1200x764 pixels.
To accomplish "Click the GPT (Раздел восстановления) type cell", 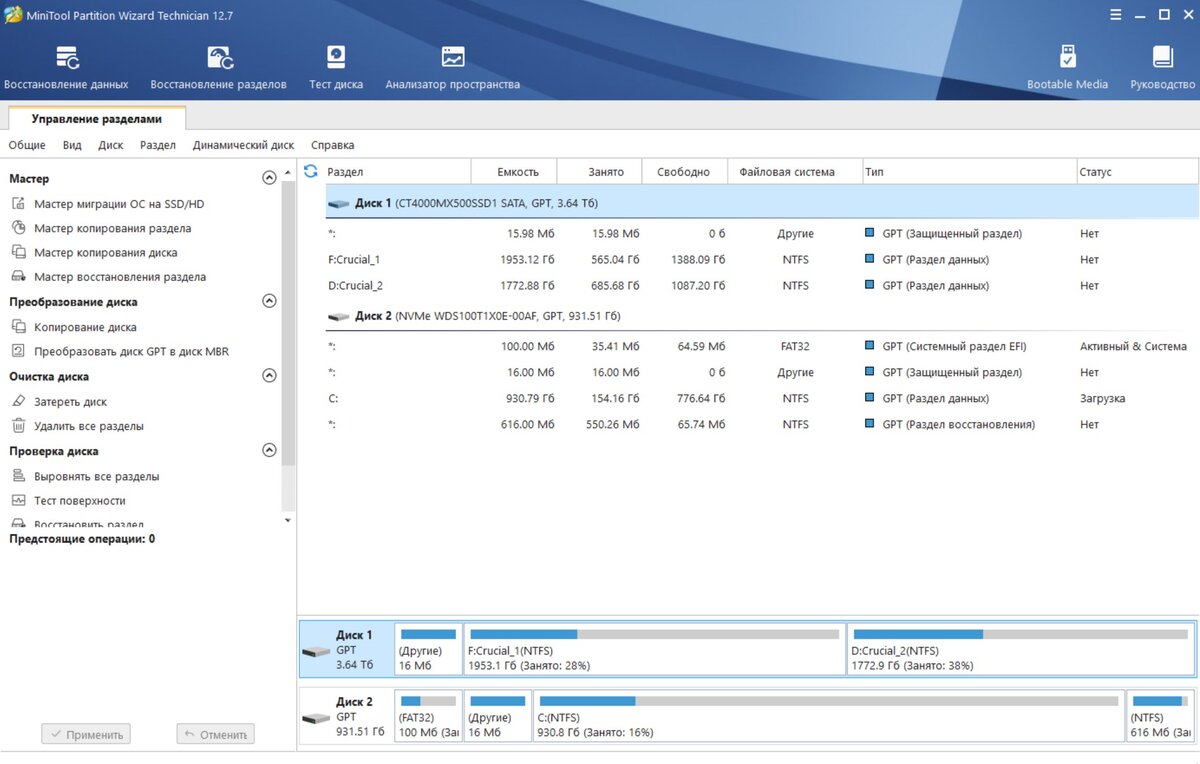I will coord(958,424).
